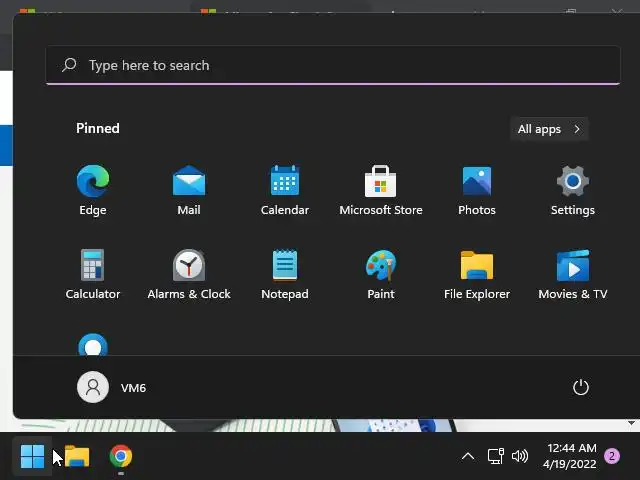Launch the Paint app
The width and height of the screenshot is (640, 480).
pos(381,274)
